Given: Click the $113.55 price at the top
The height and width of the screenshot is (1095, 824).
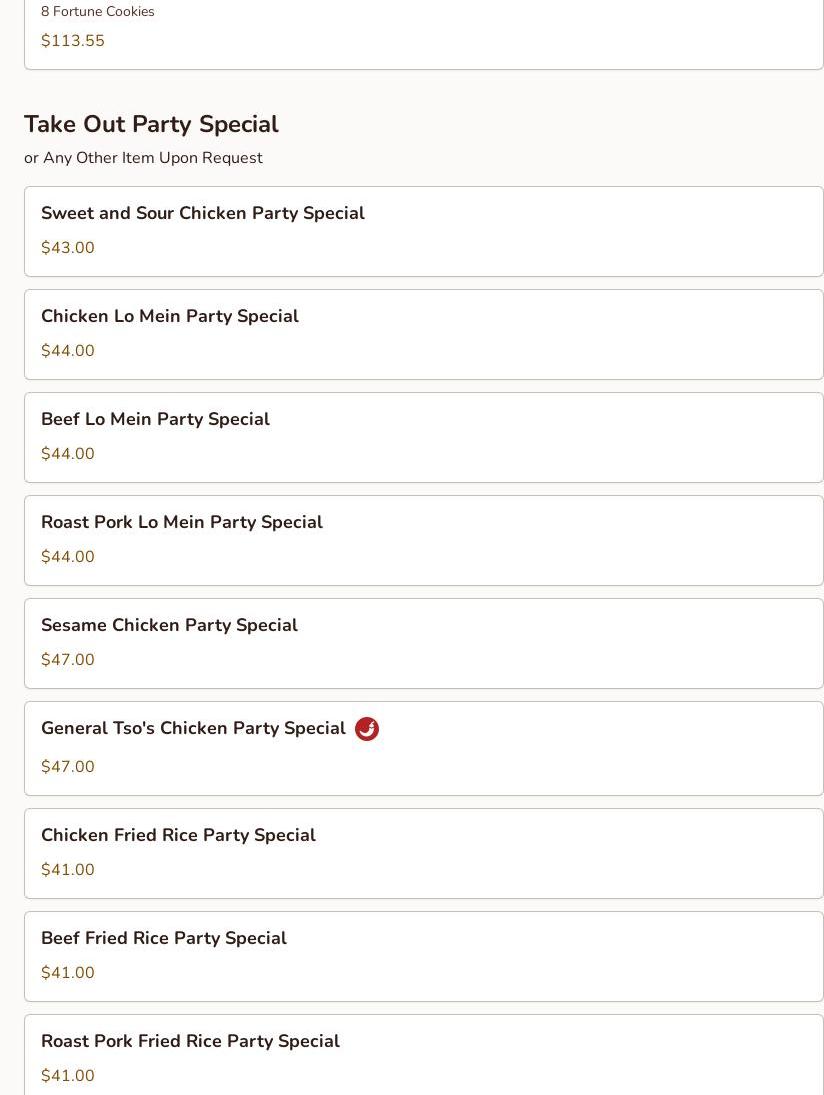Looking at the screenshot, I should pyautogui.click(x=73, y=41).
